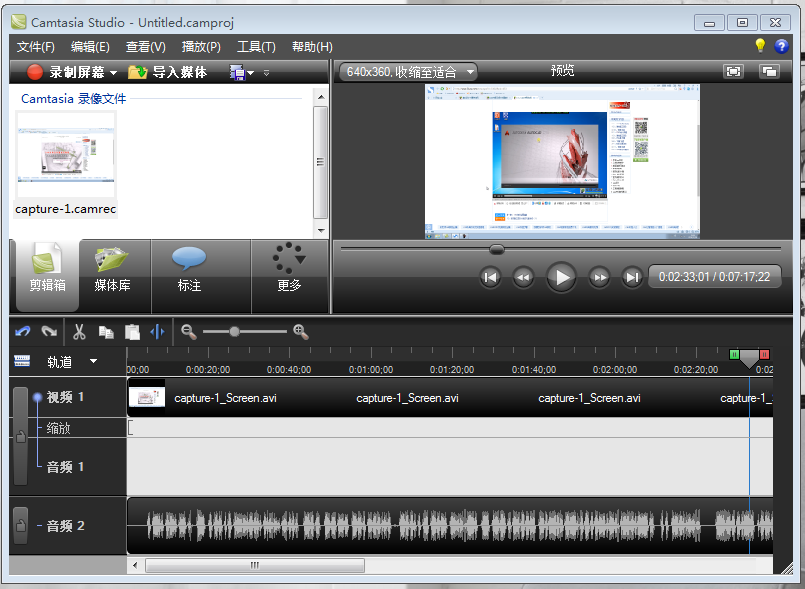Click the 0:01:00;00 ruler timestamp
Viewport: 805px width, 589px height.
371,370
